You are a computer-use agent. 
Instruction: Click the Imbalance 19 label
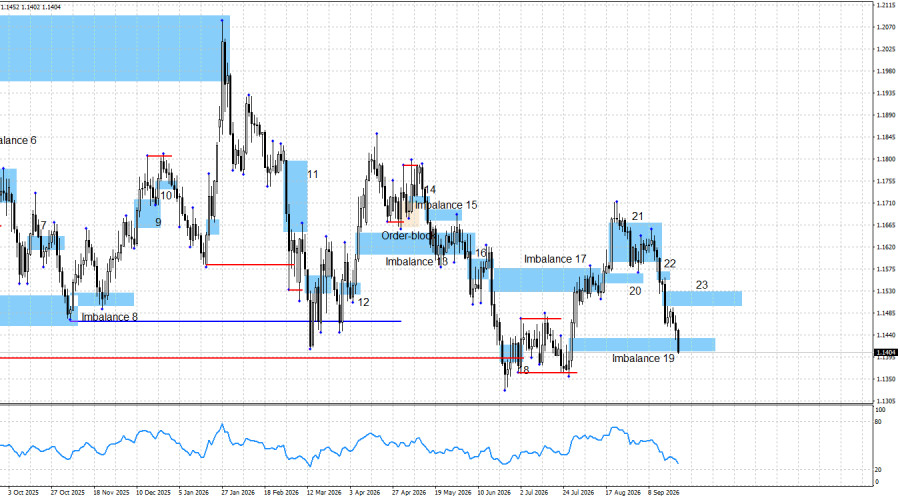tap(643, 358)
